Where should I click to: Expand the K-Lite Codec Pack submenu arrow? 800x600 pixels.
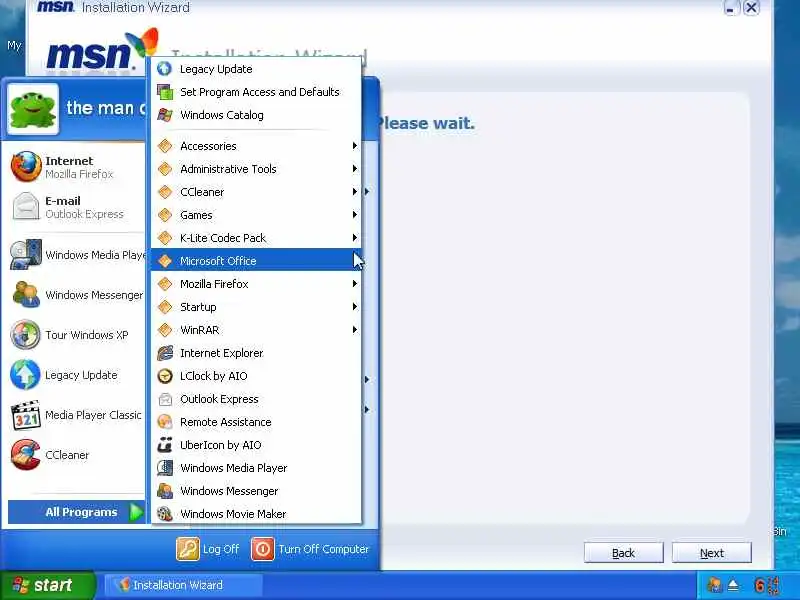point(355,238)
